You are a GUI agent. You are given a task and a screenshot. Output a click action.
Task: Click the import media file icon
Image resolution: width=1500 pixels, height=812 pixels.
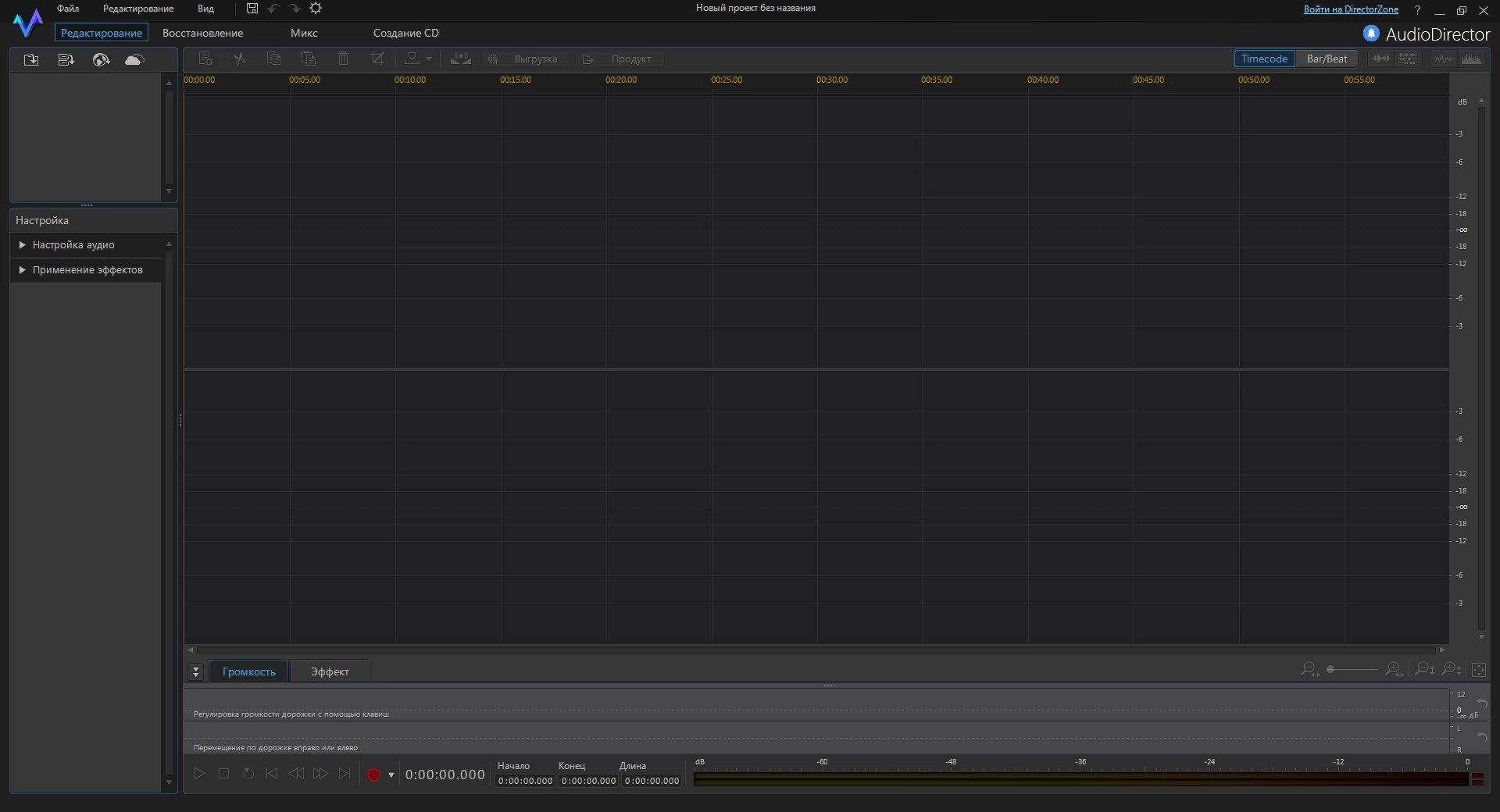31,59
